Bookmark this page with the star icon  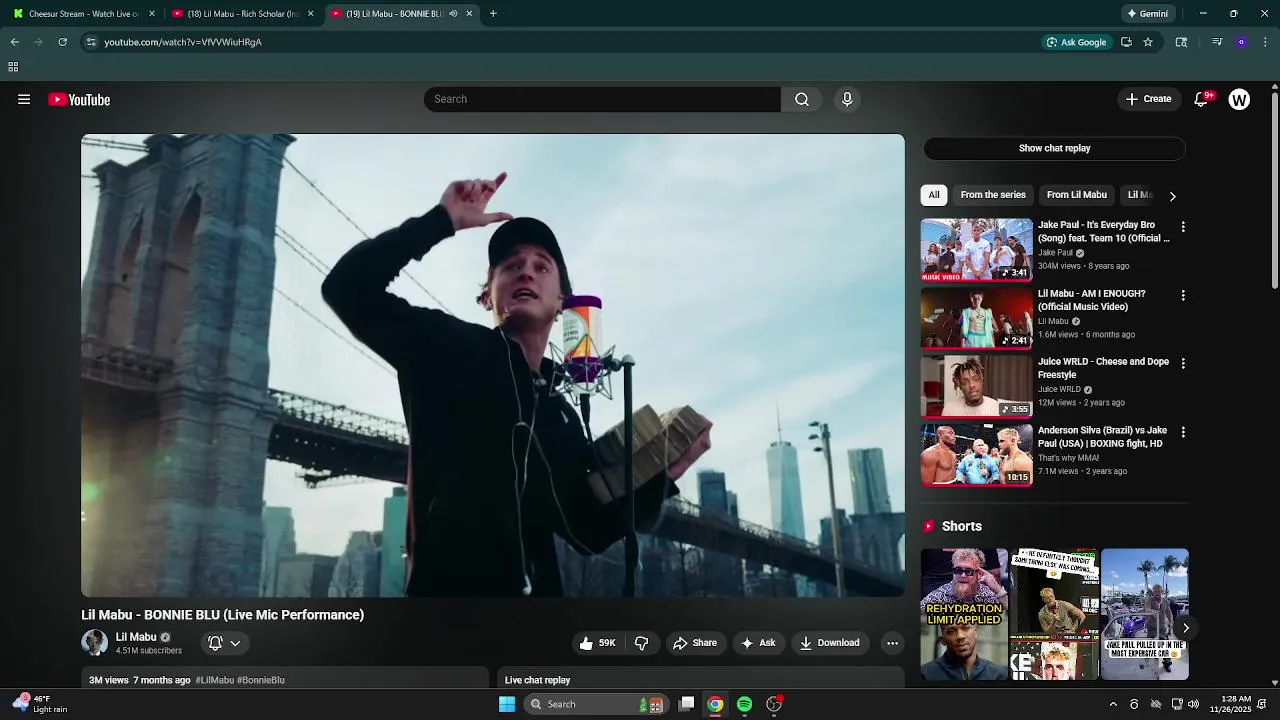[1148, 42]
